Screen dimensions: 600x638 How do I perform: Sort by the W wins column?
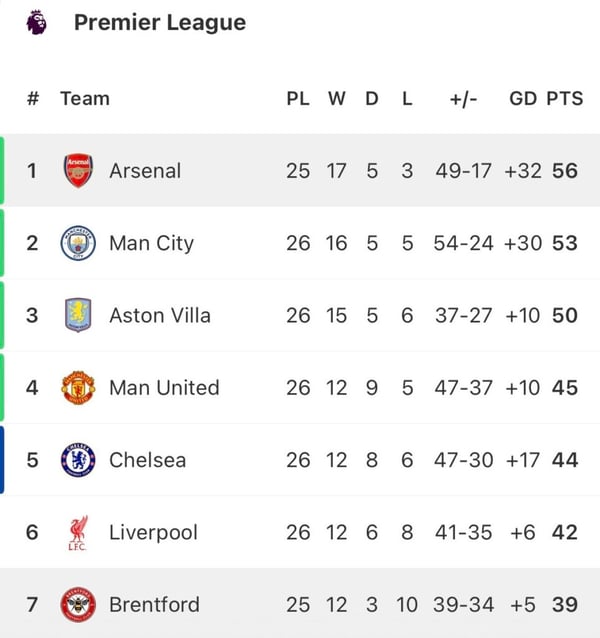pyautogui.click(x=336, y=99)
